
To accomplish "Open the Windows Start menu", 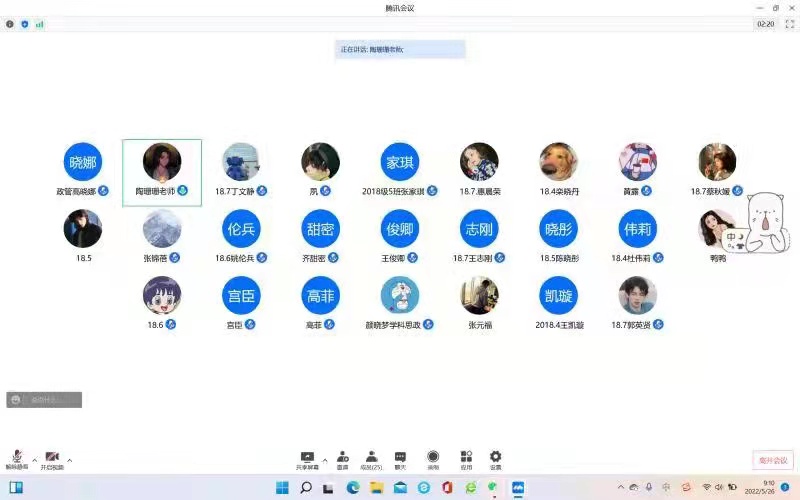I will (282, 488).
